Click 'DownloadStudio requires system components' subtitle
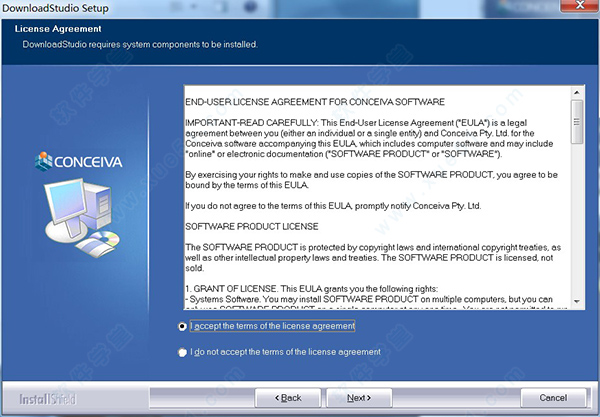 point(140,45)
